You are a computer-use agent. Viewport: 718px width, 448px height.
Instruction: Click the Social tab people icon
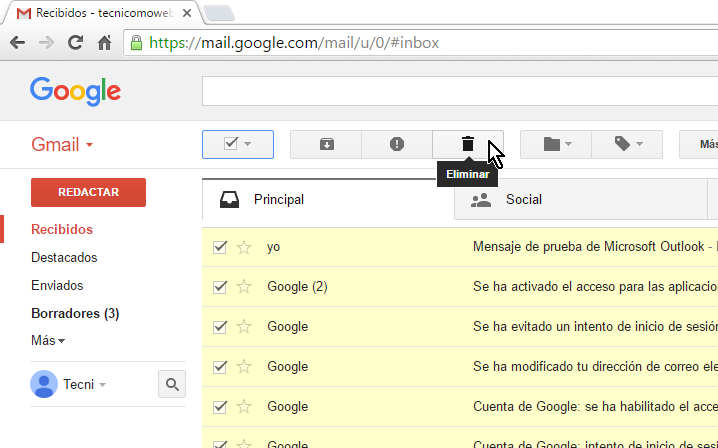481,200
